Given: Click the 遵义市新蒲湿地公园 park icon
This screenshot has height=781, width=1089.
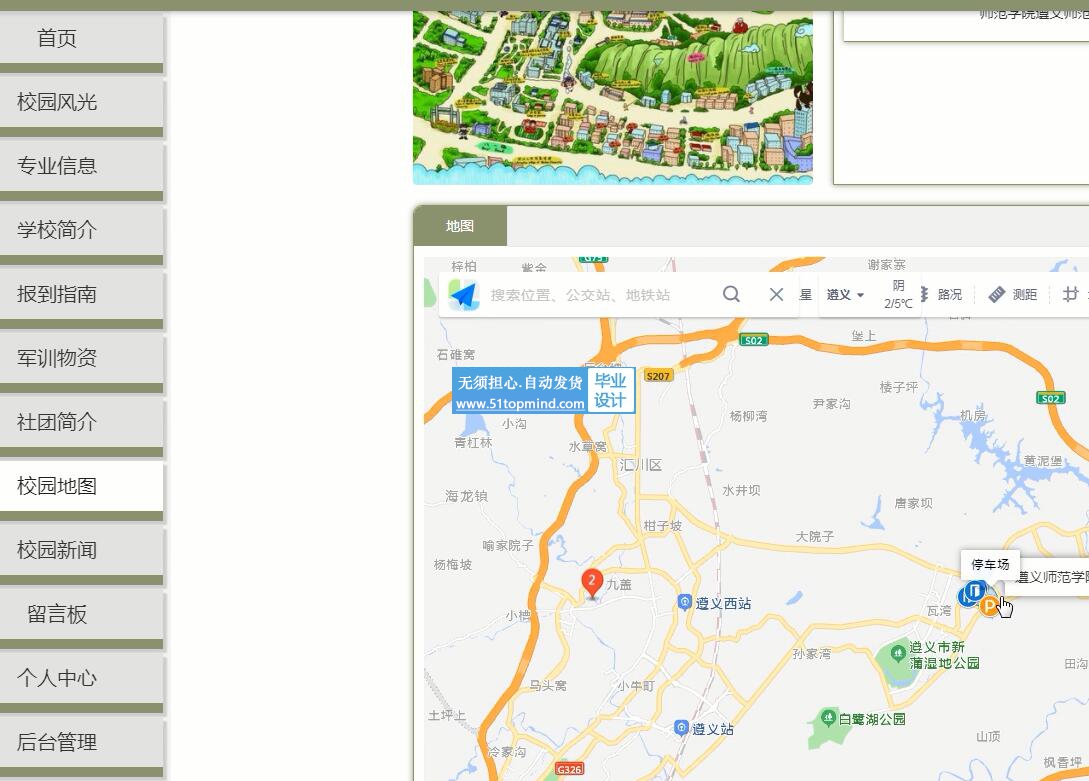Looking at the screenshot, I should [898, 653].
